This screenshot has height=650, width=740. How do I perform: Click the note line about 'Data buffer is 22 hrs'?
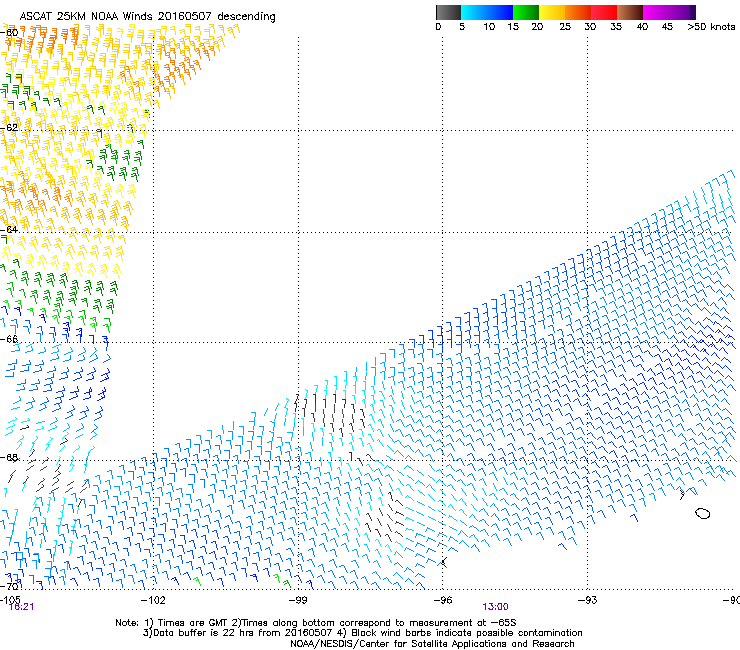(362, 633)
